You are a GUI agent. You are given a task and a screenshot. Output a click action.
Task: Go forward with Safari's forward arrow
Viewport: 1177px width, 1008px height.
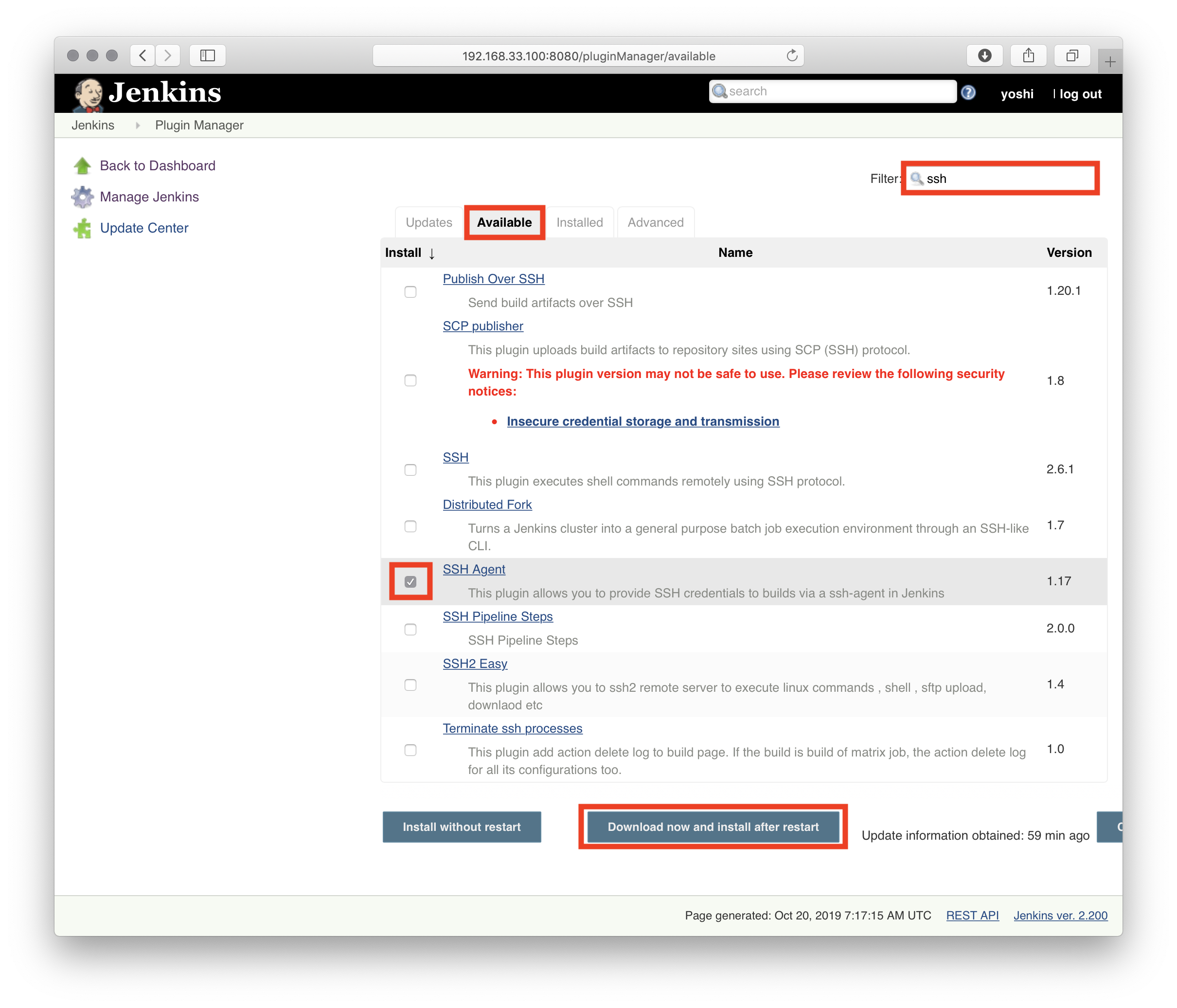[168, 55]
